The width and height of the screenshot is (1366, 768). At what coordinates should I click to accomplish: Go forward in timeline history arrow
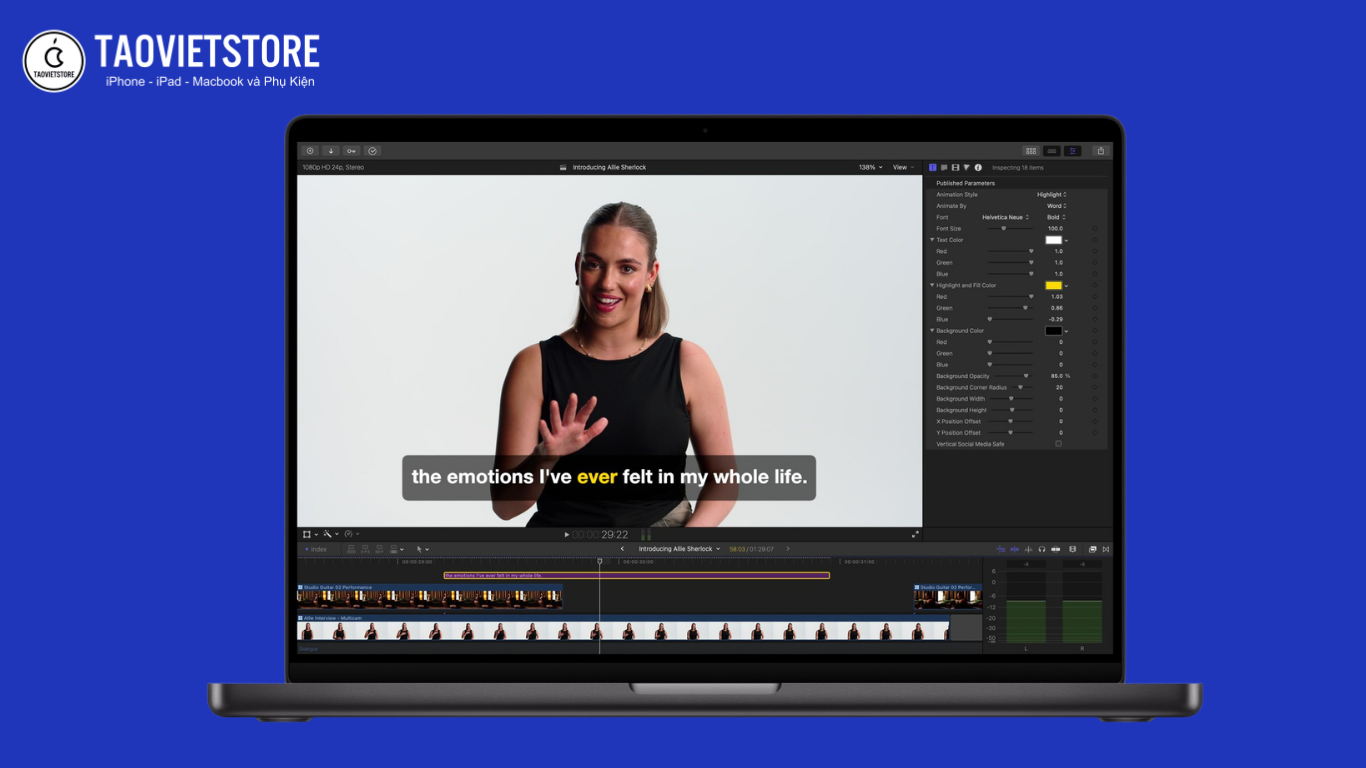788,549
